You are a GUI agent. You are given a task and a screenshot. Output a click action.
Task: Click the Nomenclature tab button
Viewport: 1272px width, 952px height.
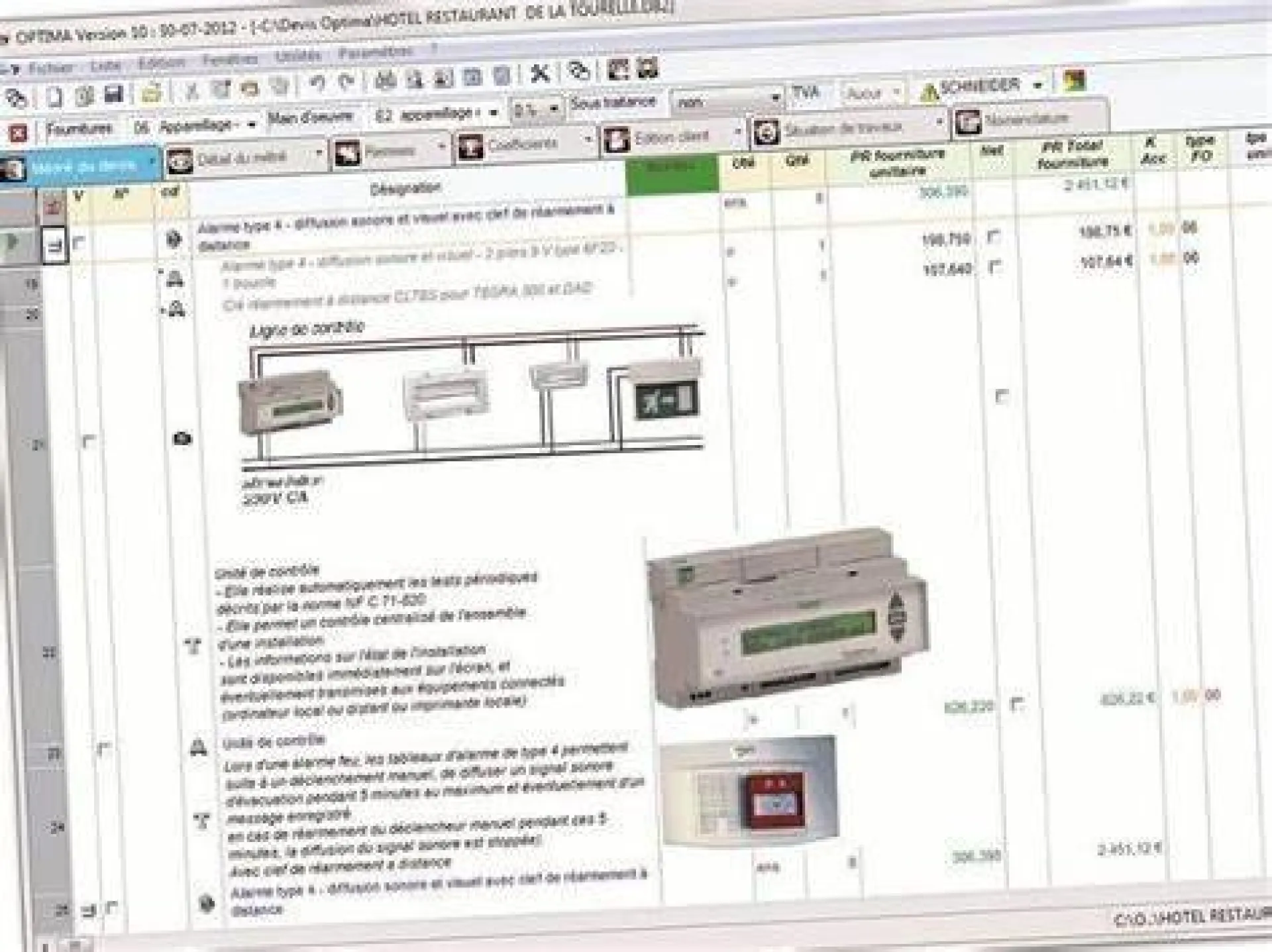[x=1026, y=121]
